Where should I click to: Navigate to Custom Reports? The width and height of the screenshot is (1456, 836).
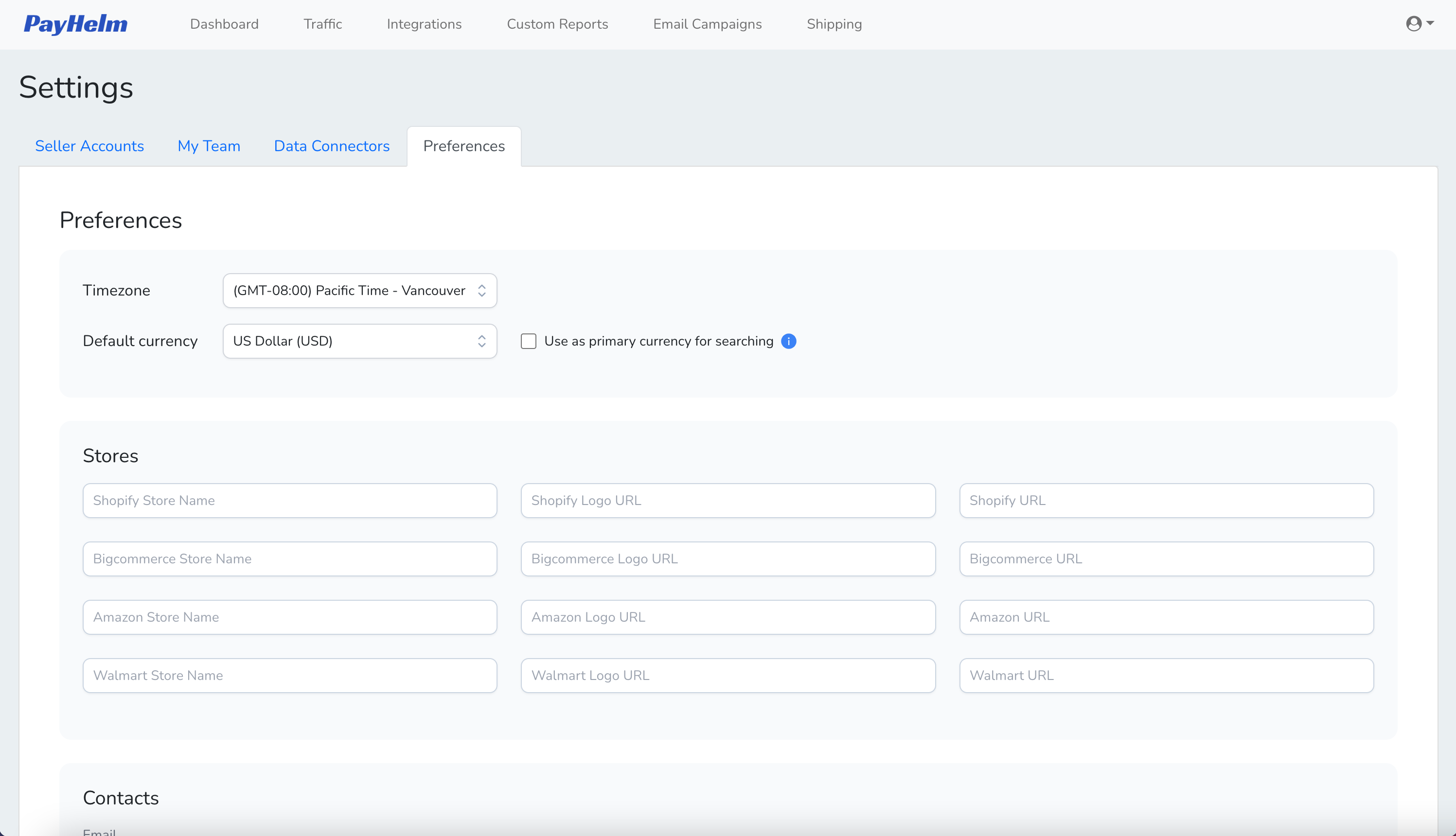(x=557, y=24)
